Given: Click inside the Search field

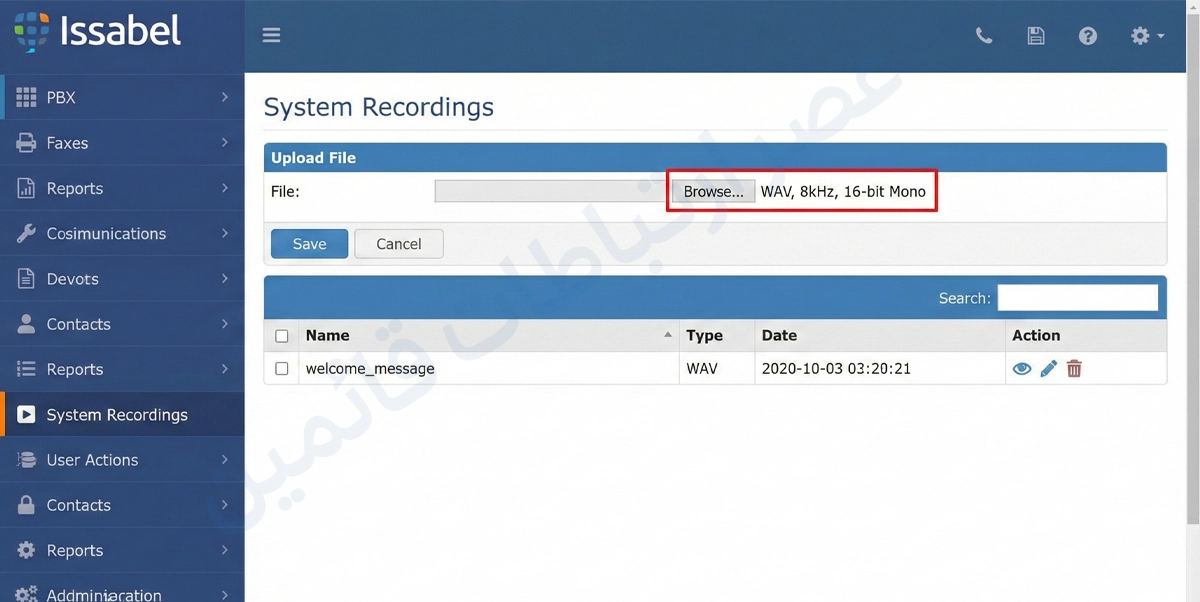Looking at the screenshot, I should click(1077, 297).
